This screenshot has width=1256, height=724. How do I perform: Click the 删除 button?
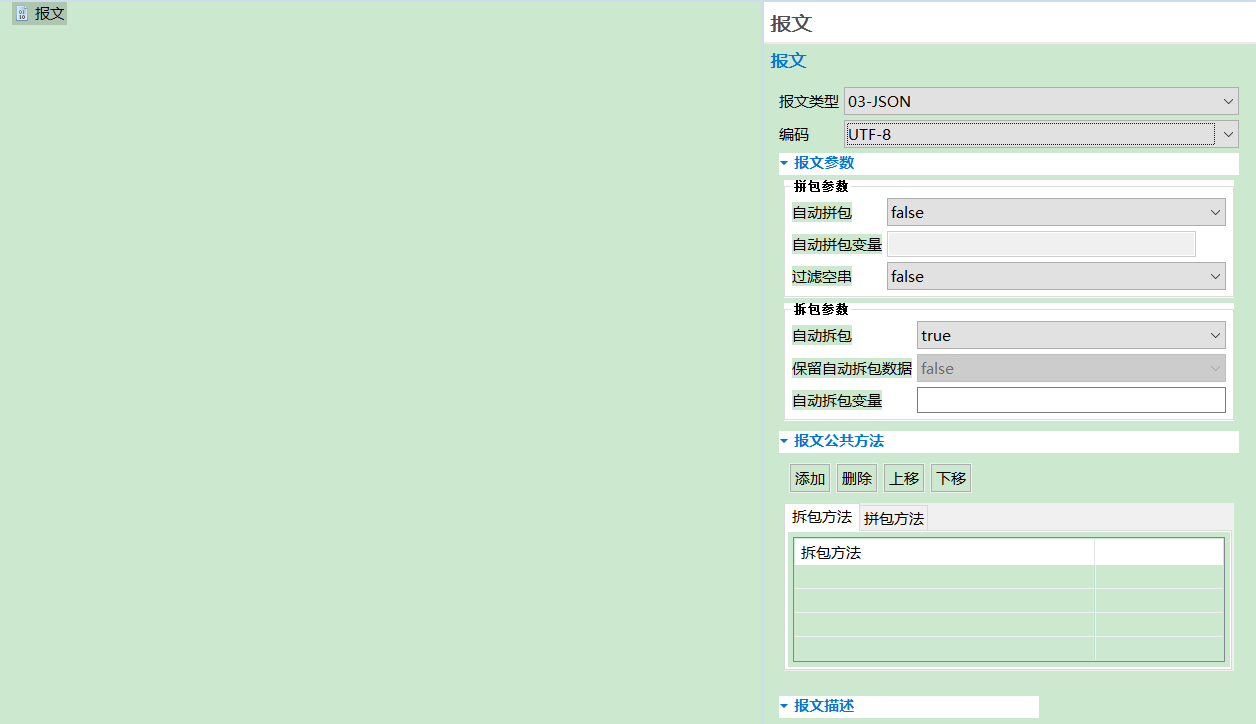pyautogui.click(x=856, y=478)
